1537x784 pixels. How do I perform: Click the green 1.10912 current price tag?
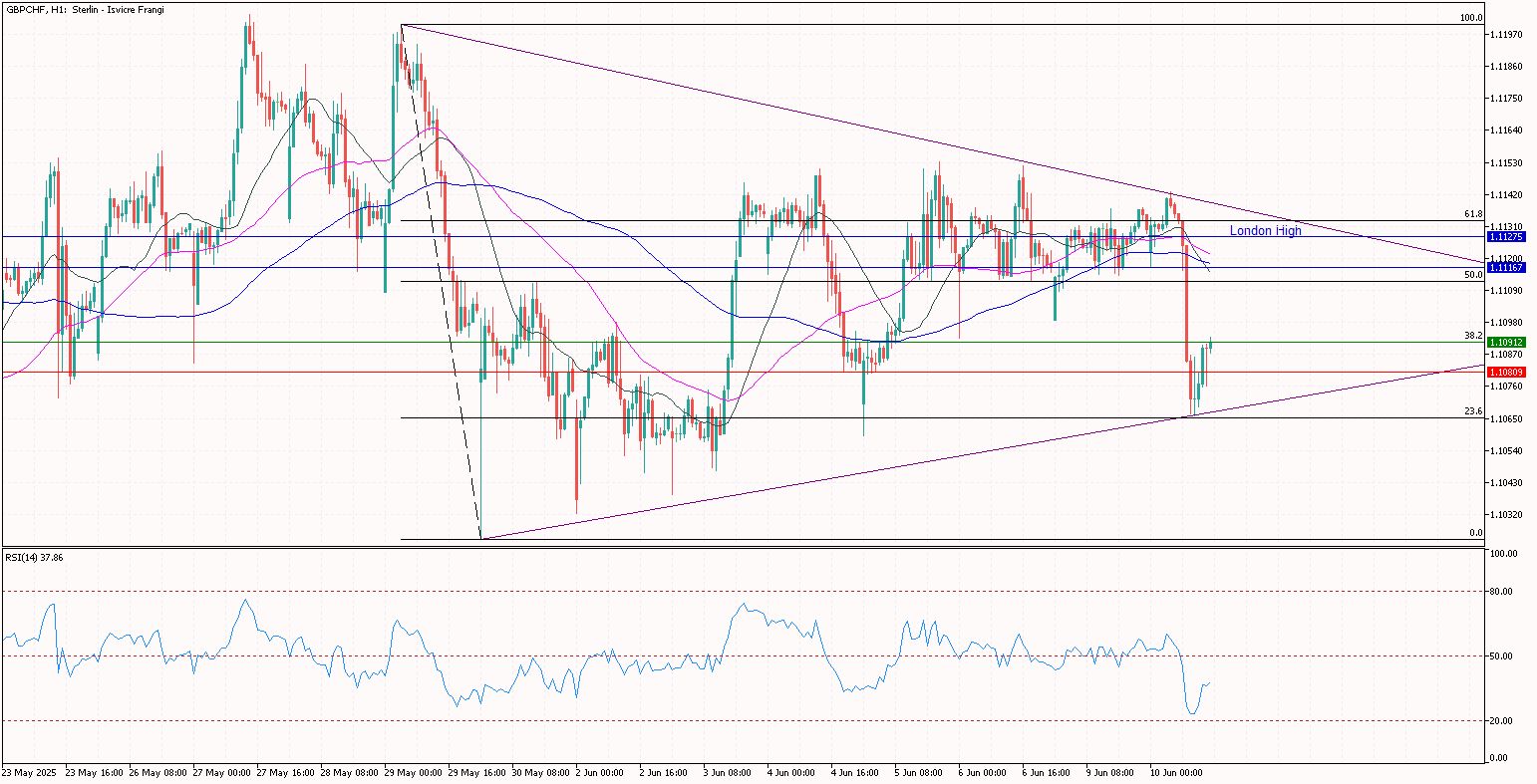coord(1506,342)
